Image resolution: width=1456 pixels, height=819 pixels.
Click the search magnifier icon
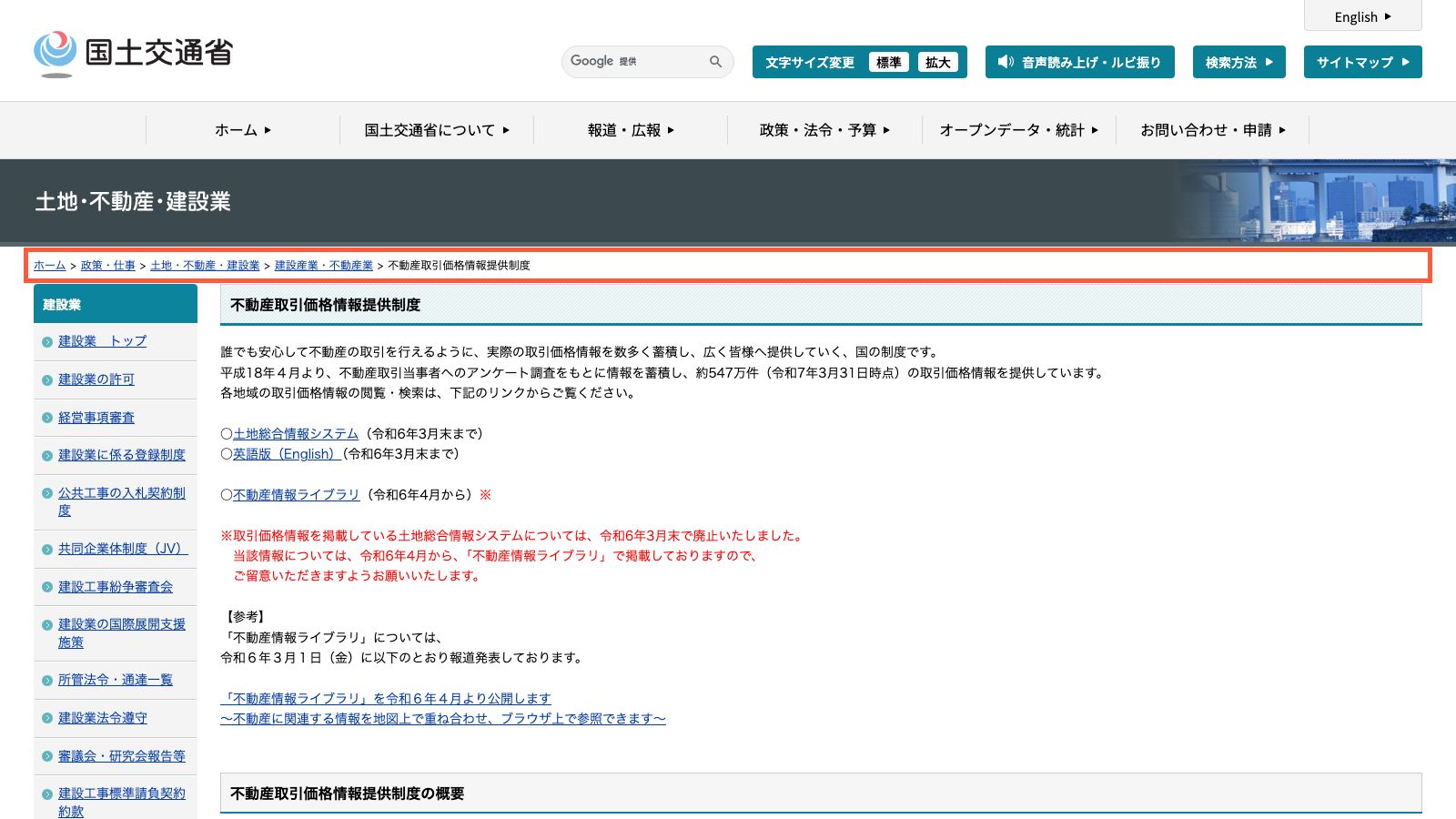(x=715, y=62)
